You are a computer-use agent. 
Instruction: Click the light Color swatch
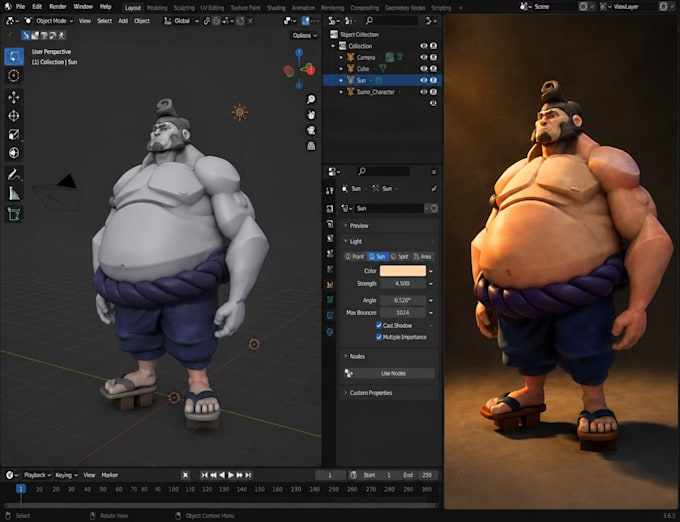coord(403,271)
